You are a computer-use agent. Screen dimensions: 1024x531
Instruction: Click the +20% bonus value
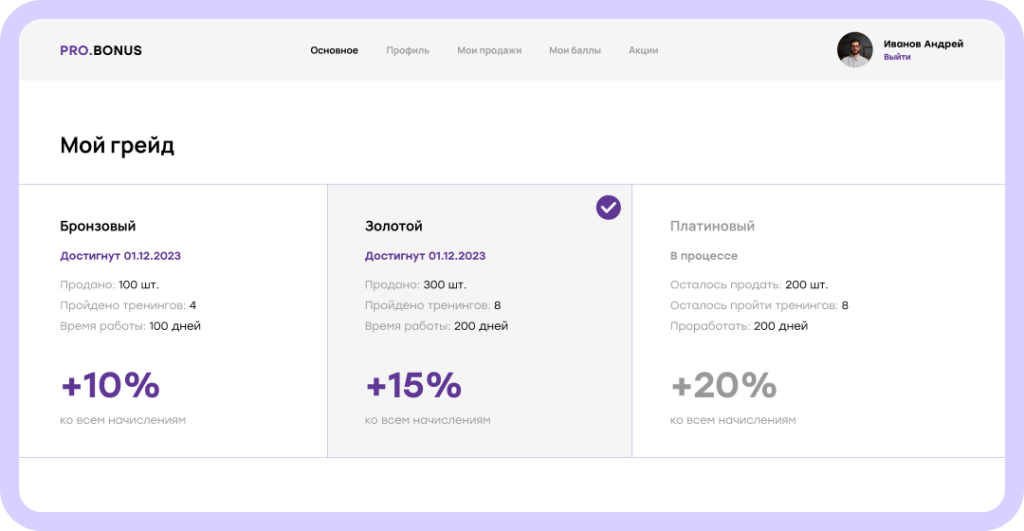click(723, 385)
